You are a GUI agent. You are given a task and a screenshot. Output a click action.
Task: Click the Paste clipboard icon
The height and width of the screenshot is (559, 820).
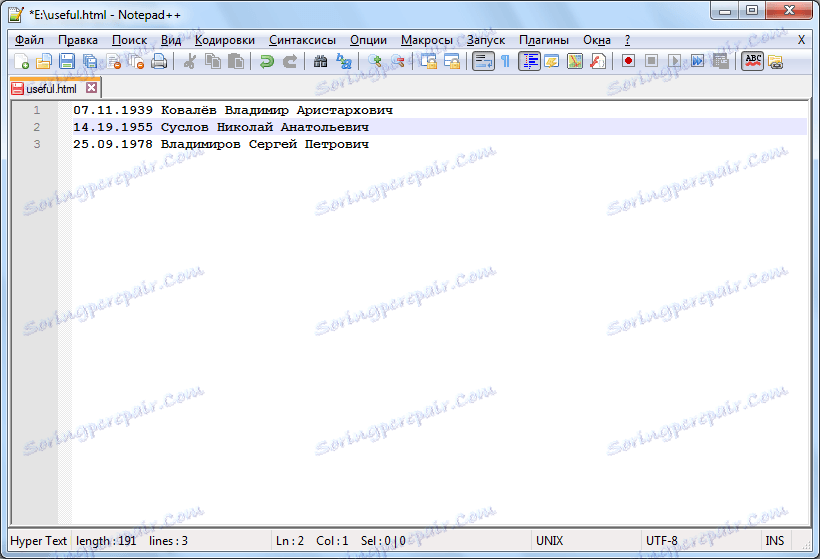236,62
